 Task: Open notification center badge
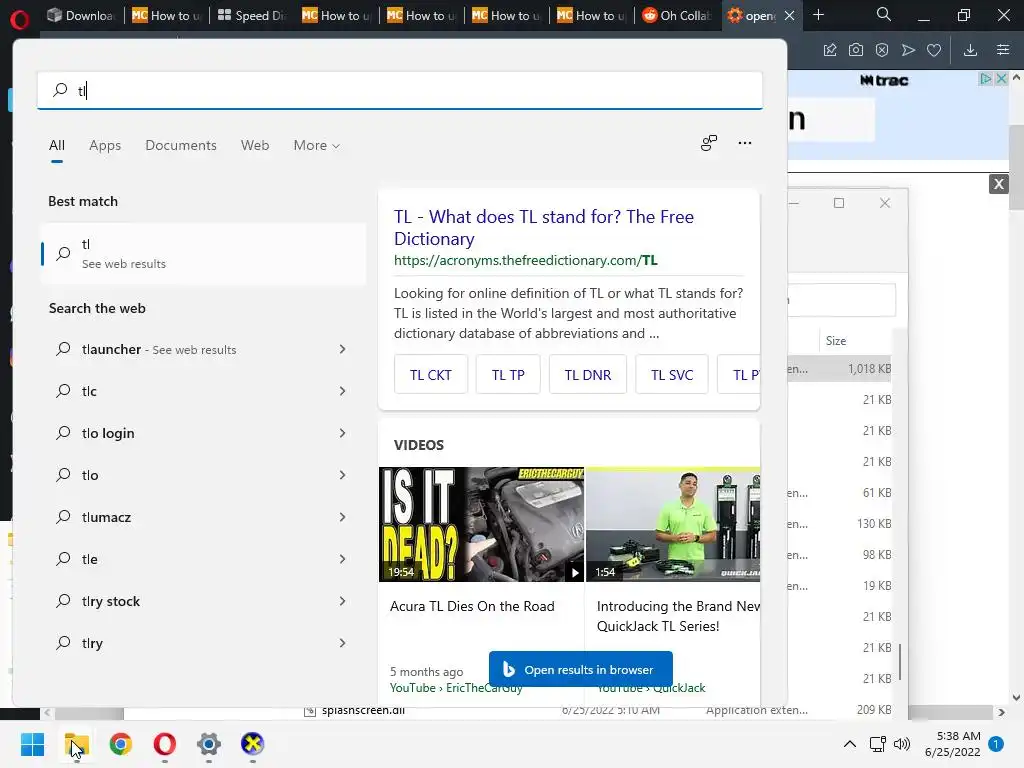[x=996, y=744]
